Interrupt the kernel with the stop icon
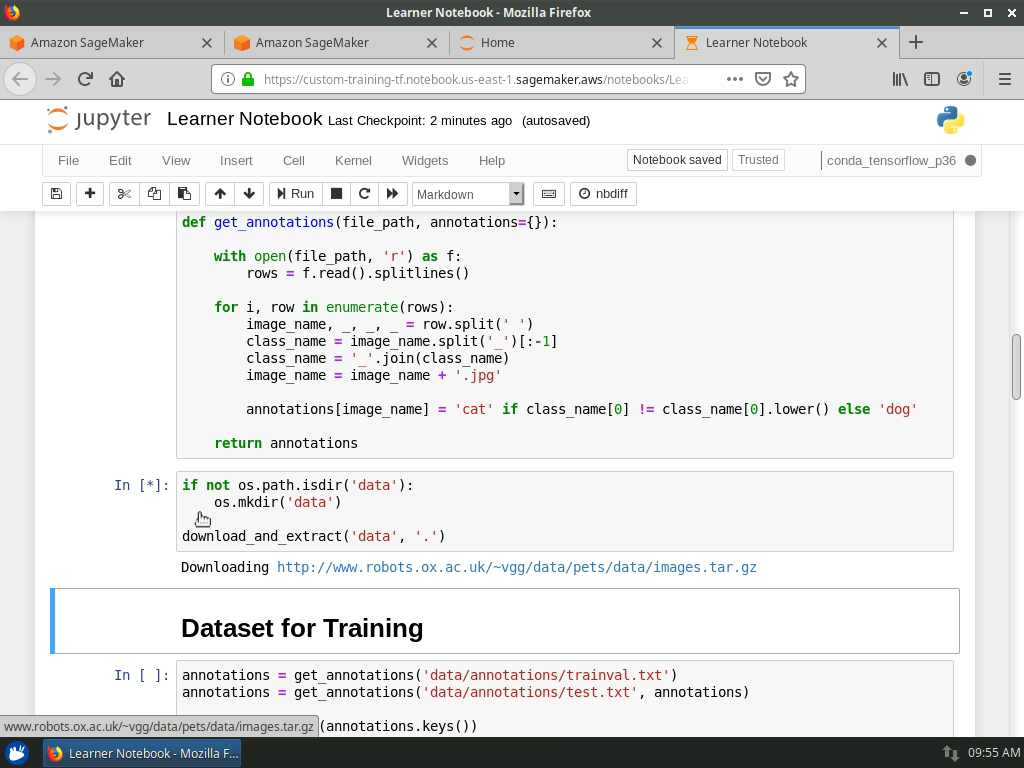This screenshot has width=1024, height=768. pyautogui.click(x=337, y=194)
